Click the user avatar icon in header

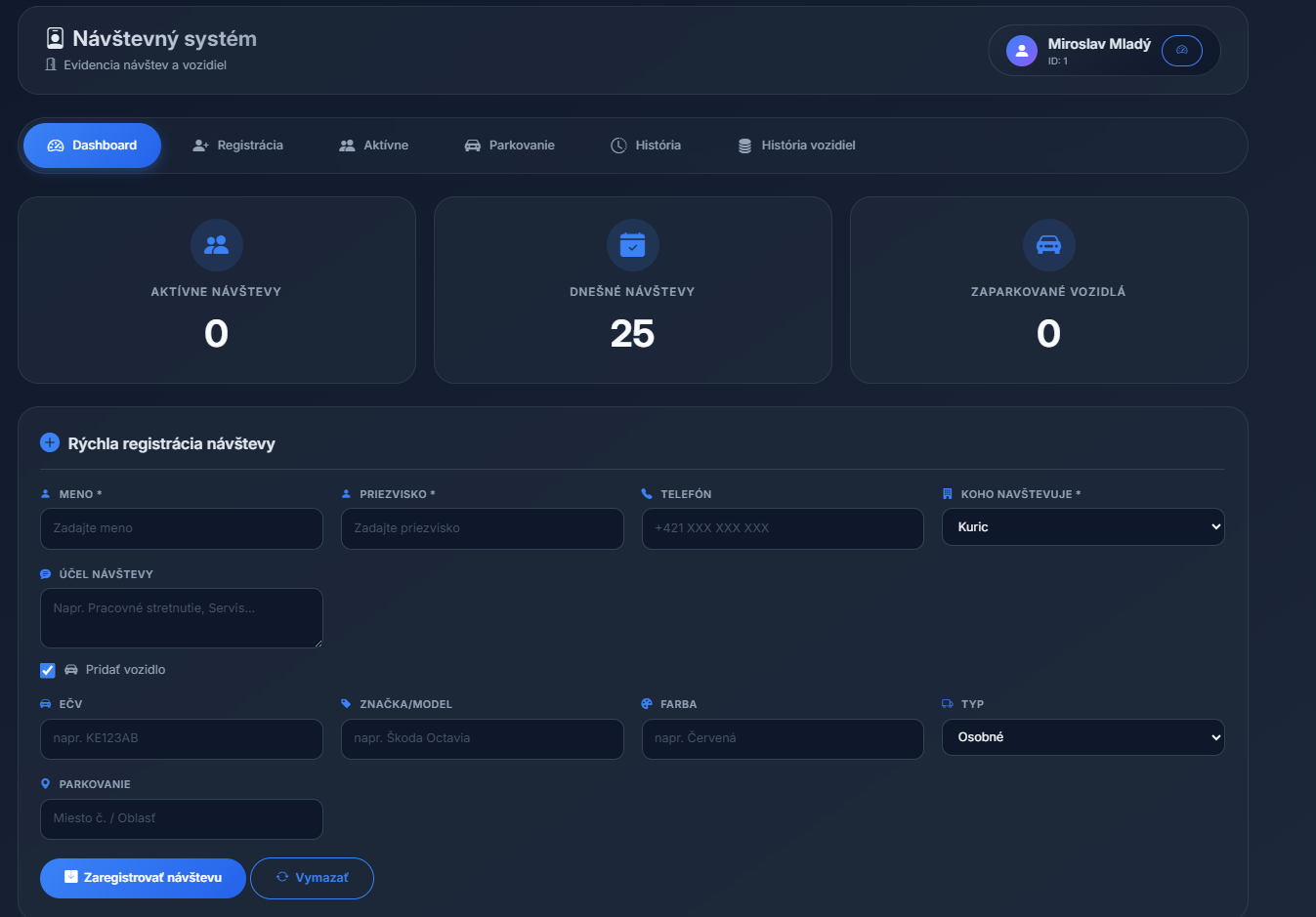pyautogui.click(x=1021, y=51)
